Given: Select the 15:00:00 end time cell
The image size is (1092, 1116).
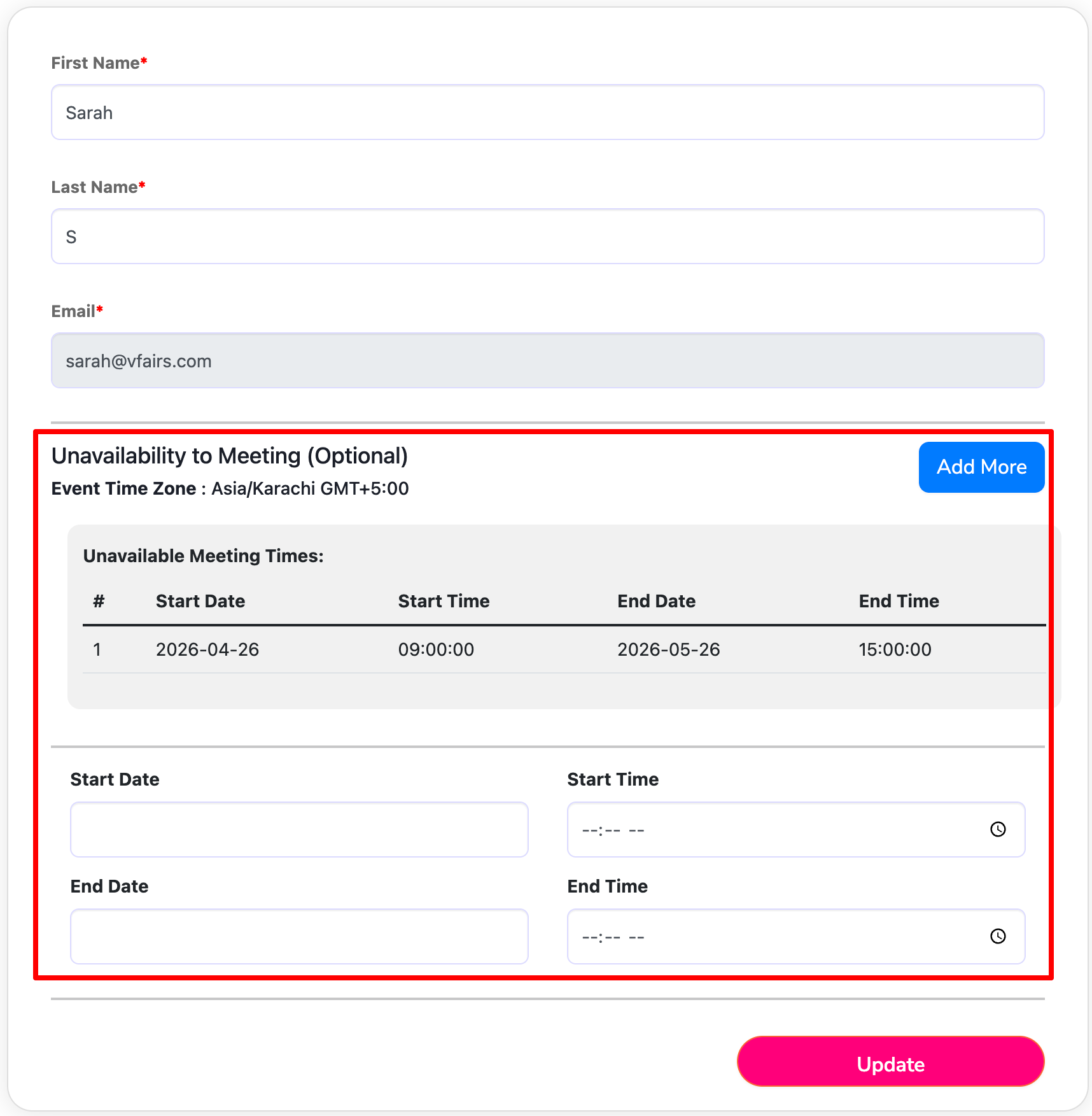Looking at the screenshot, I should (x=895, y=649).
